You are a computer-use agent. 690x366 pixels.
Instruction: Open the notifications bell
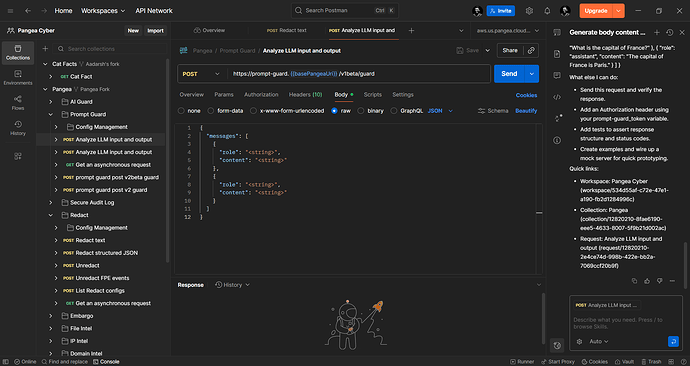547,11
